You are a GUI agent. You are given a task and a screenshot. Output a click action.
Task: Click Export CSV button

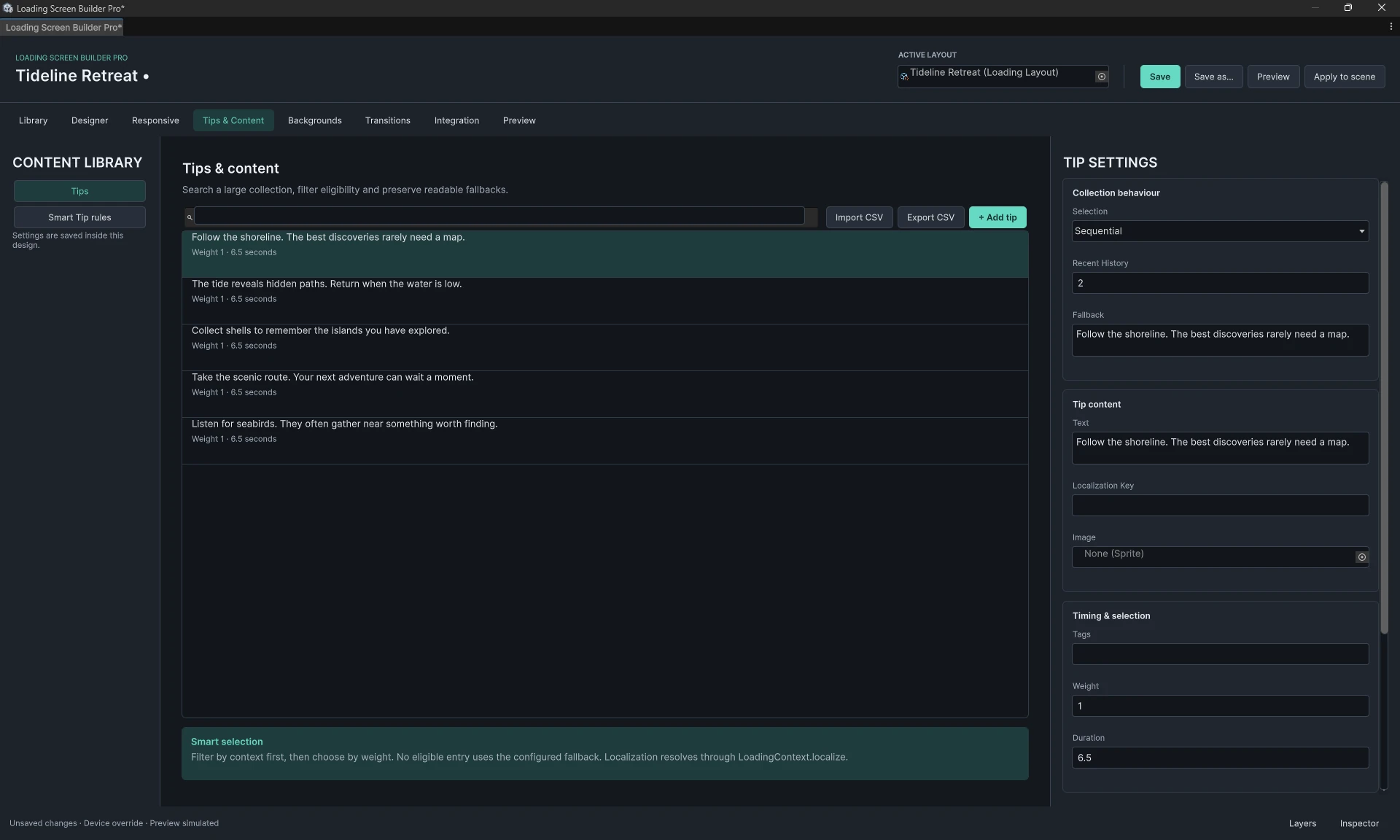coord(930,217)
